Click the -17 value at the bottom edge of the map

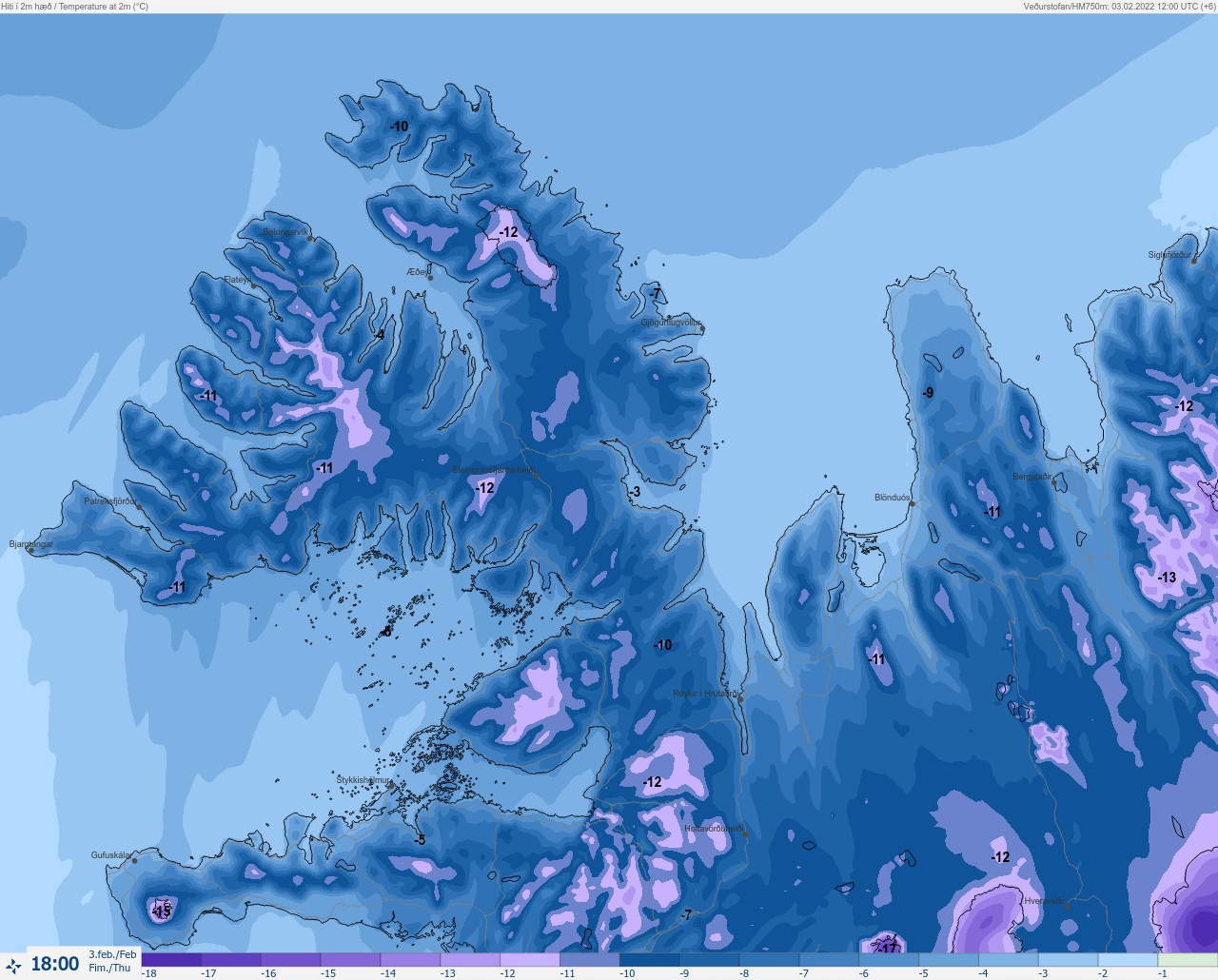tap(887, 949)
